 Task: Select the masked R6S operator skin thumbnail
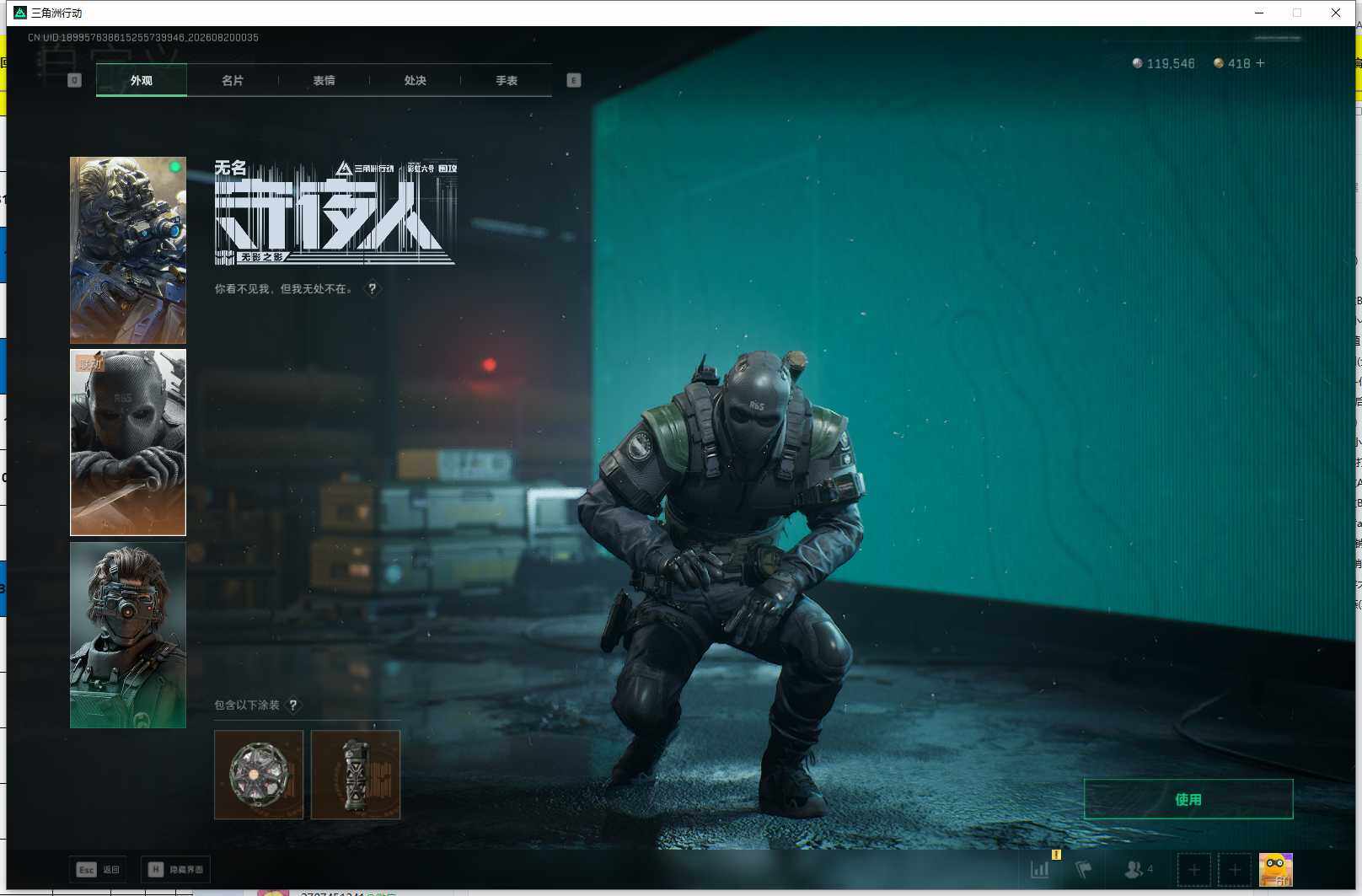(x=128, y=443)
